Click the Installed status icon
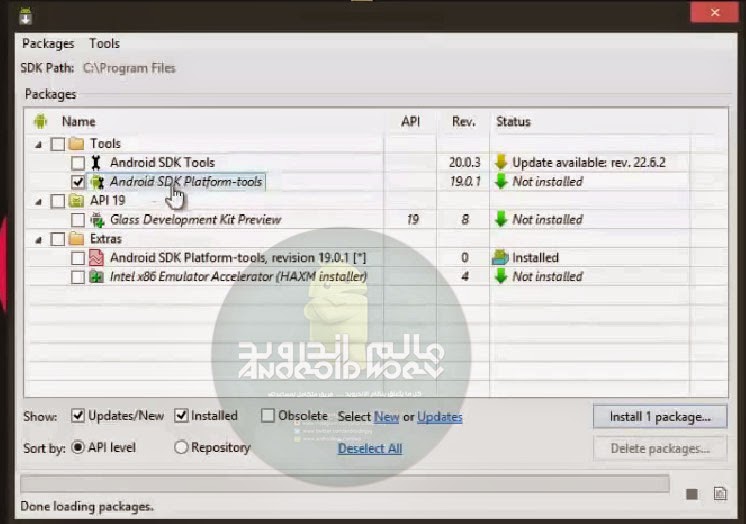The width and height of the screenshot is (746, 524). (x=500, y=257)
